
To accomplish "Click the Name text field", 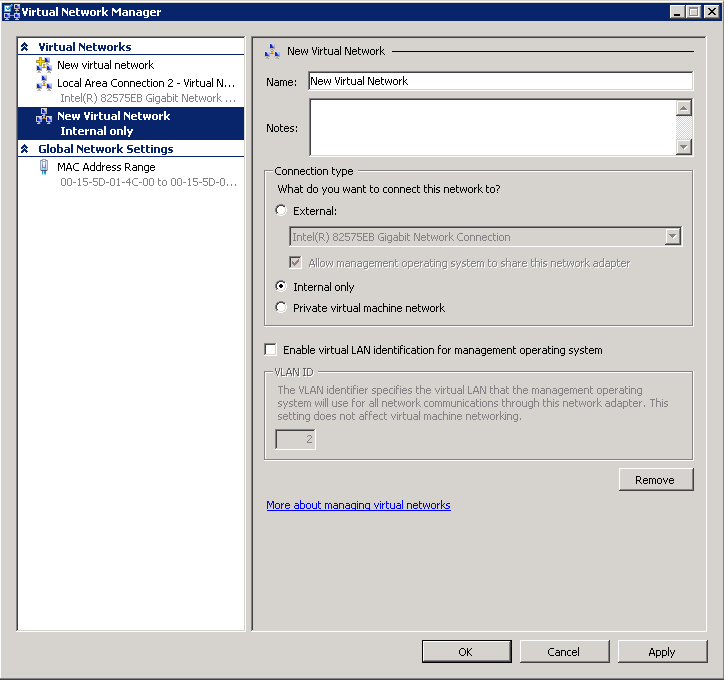I will click(500, 81).
